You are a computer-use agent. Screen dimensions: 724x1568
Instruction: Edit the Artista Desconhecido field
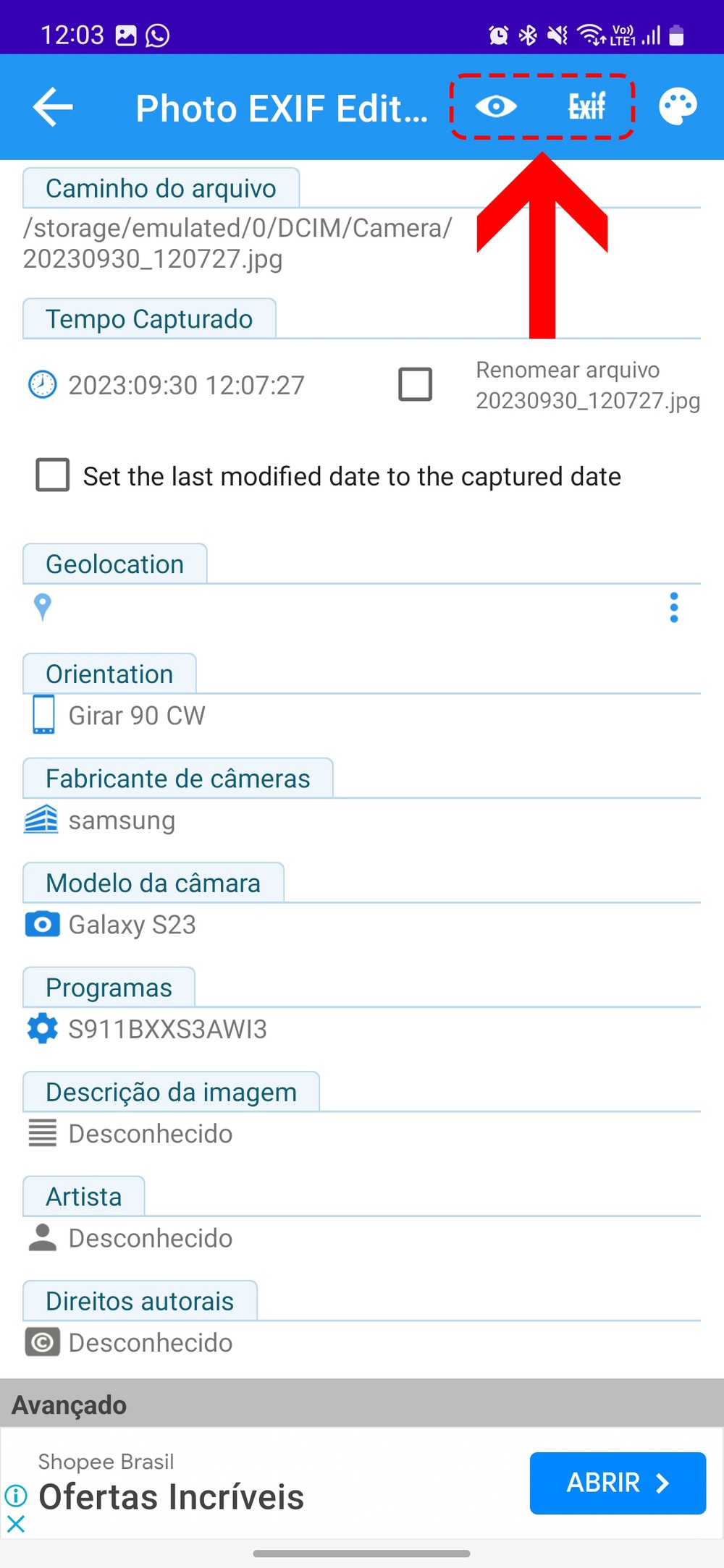coord(151,1238)
